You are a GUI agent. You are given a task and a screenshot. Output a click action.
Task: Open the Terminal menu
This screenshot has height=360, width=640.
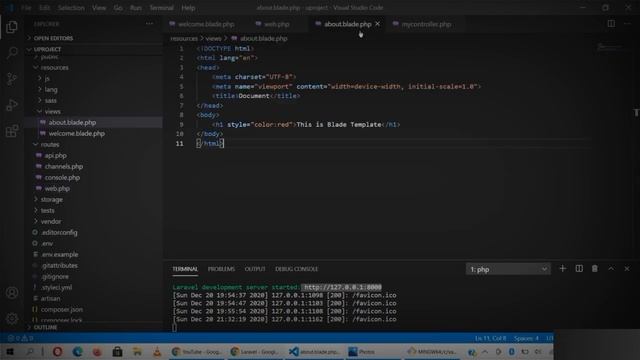pyautogui.click(x=161, y=8)
